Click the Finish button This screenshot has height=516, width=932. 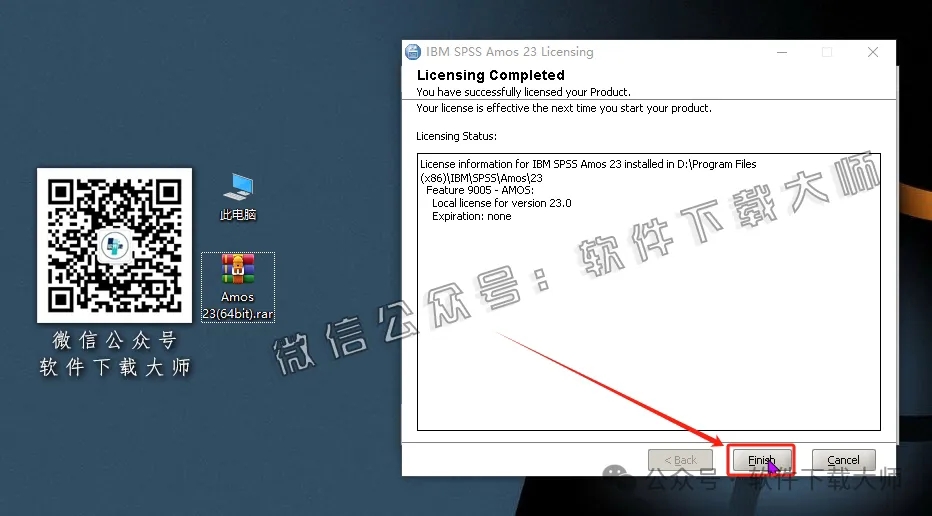click(761, 460)
